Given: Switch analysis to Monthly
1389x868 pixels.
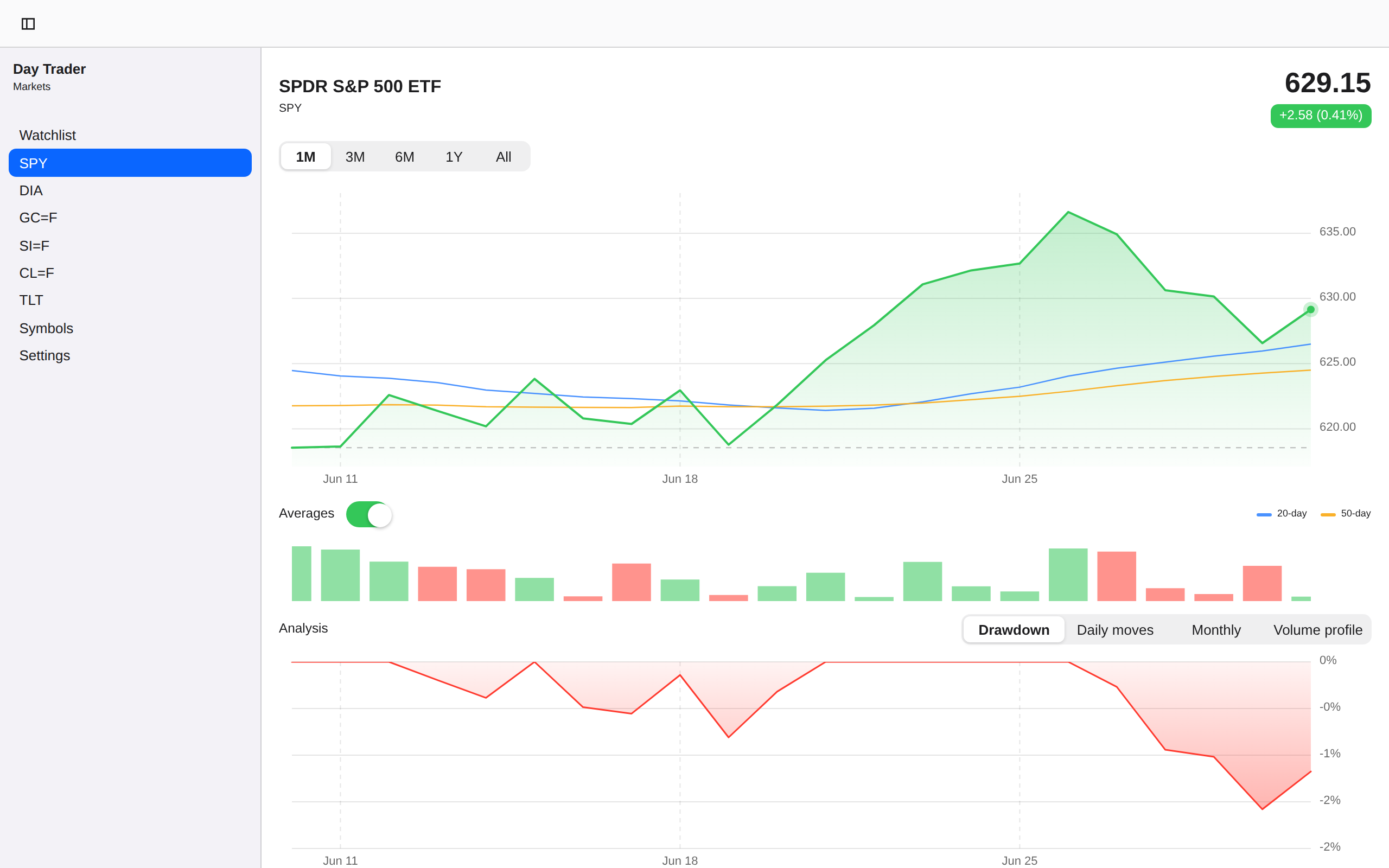Looking at the screenshot, I should click(1216, 630).
